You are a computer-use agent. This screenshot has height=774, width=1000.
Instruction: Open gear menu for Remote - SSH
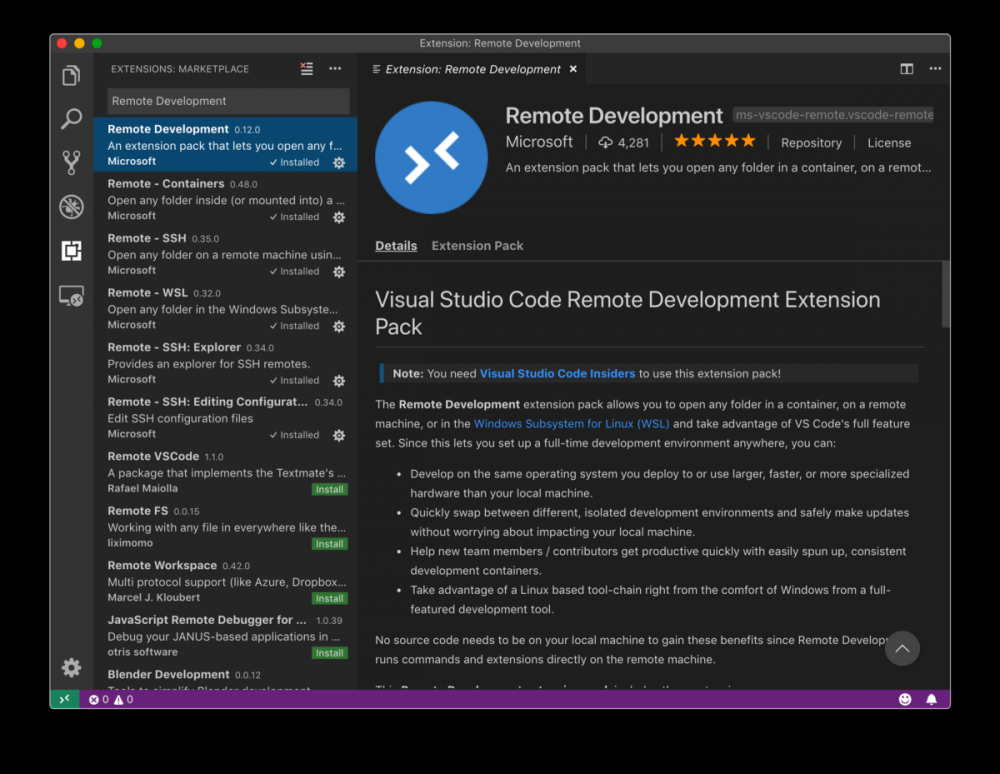339,272
